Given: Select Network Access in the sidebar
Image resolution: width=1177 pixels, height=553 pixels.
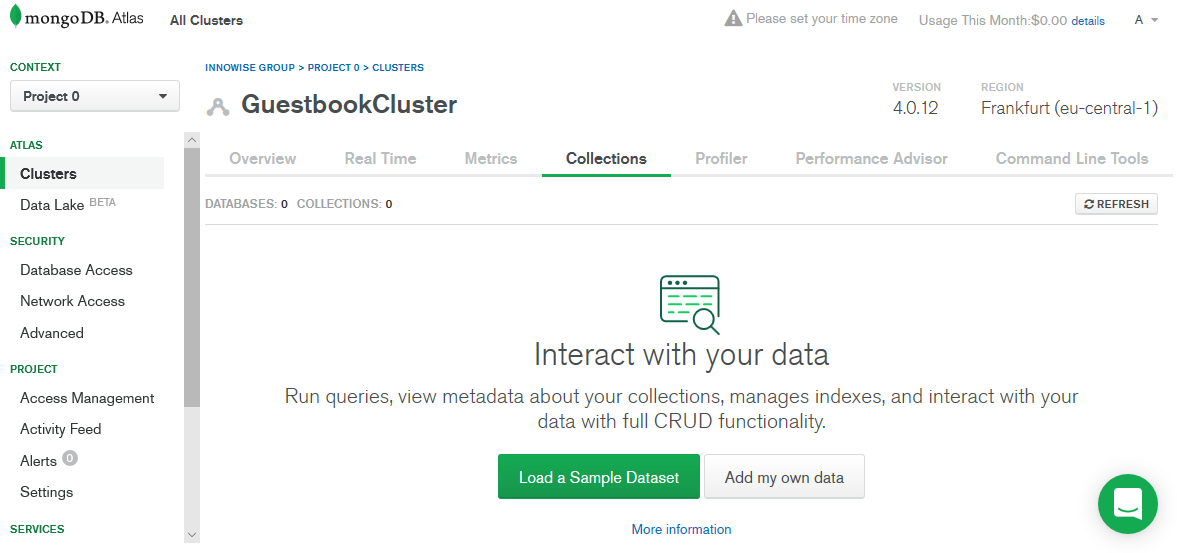Looking at the screenshot, I should (x=72, y=301).
